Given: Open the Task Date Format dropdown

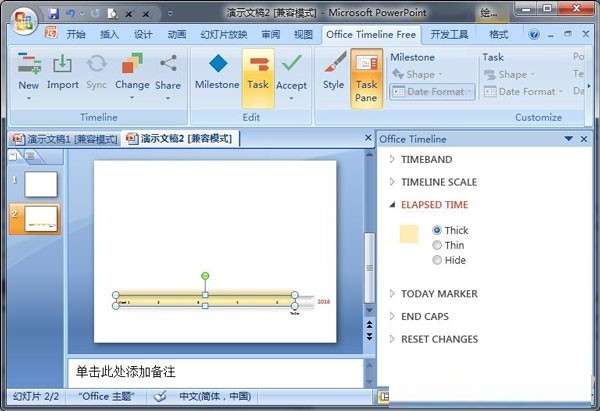Looking at the screenshot, I should coord(523,92).
